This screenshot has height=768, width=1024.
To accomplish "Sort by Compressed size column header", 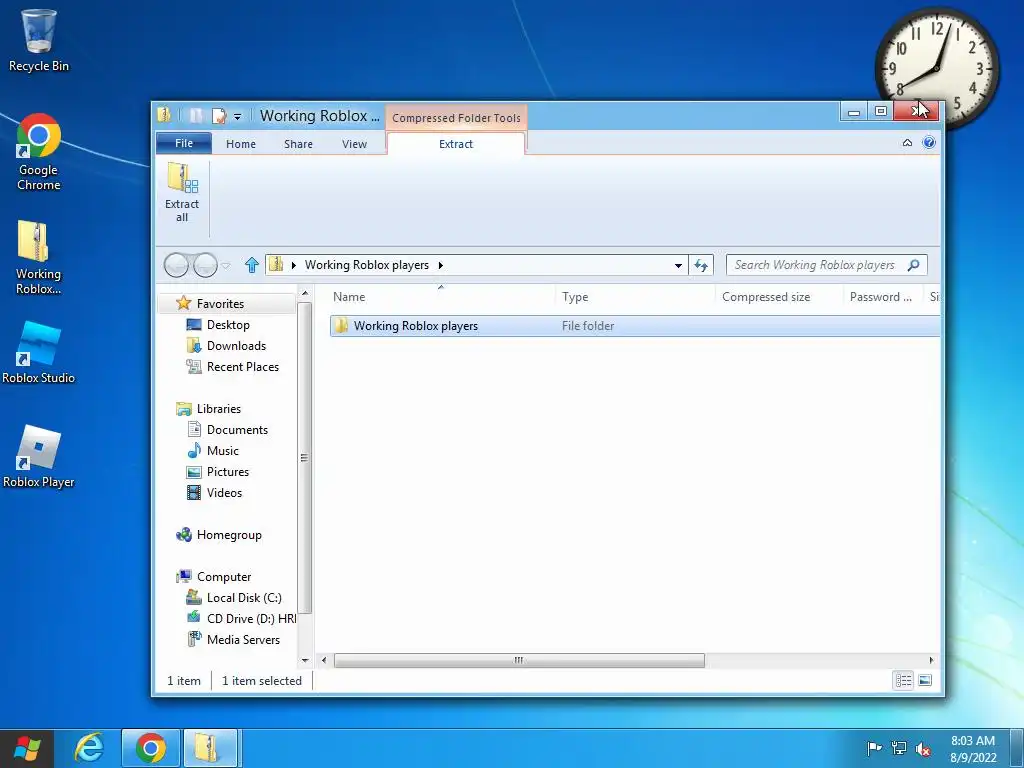I will click(780, 296).
